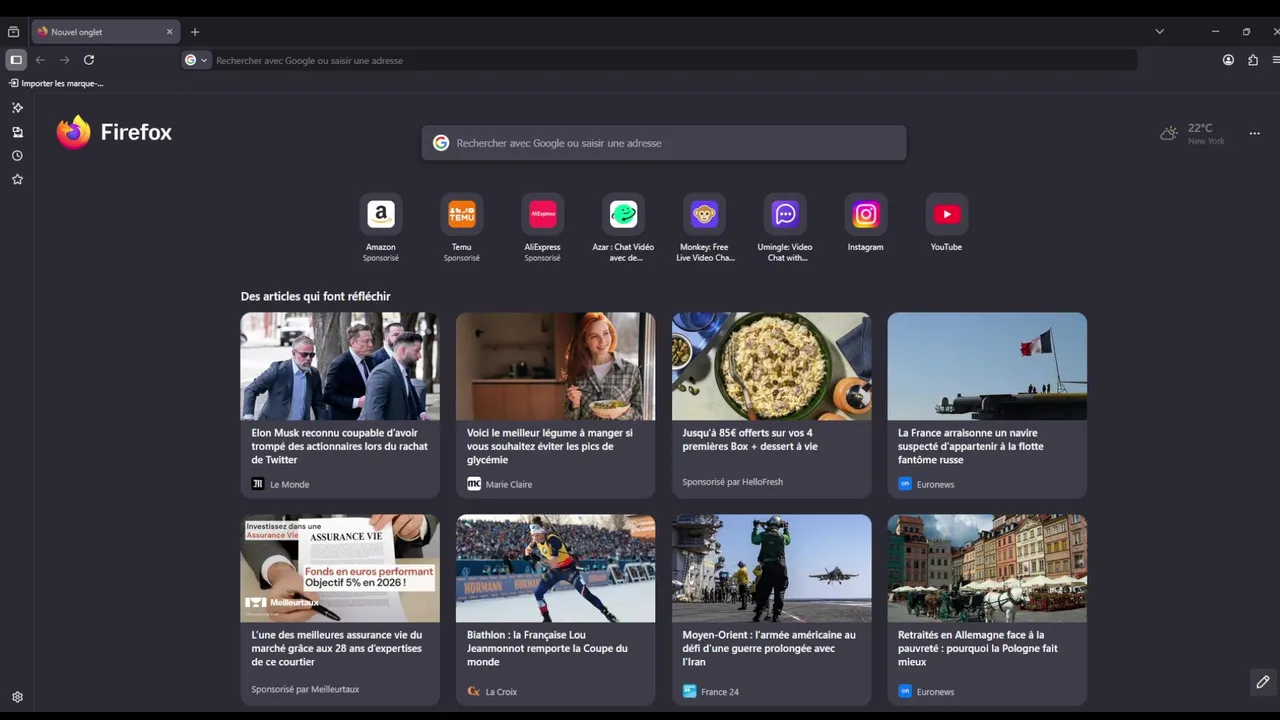The height and width of the screenshot is (720, 1280).
Task: Open the assurance vie Meilleurtaux sponsored card
Action: (340, 609)
